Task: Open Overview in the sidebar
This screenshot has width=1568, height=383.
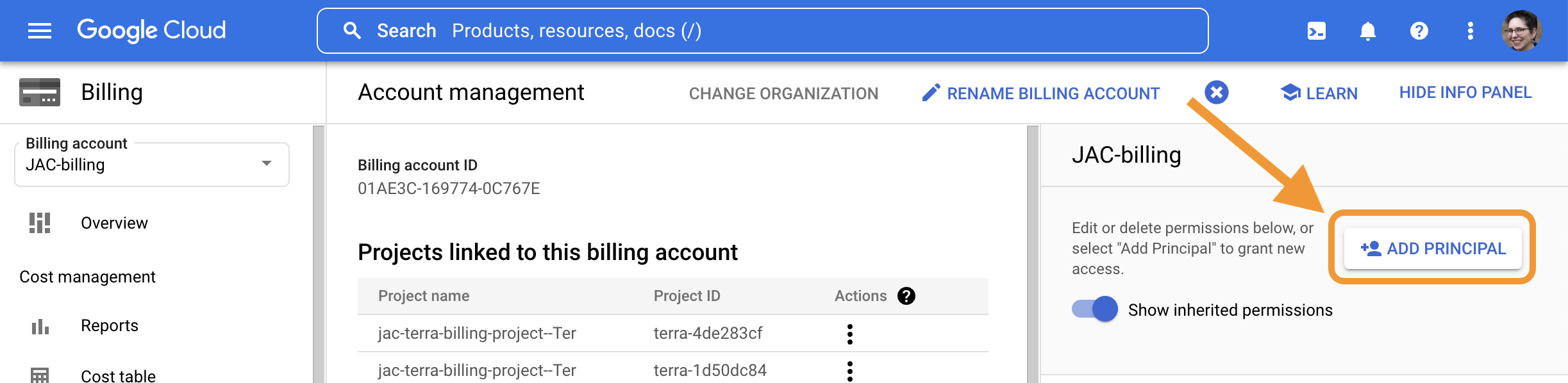Action: click(114, 223)
